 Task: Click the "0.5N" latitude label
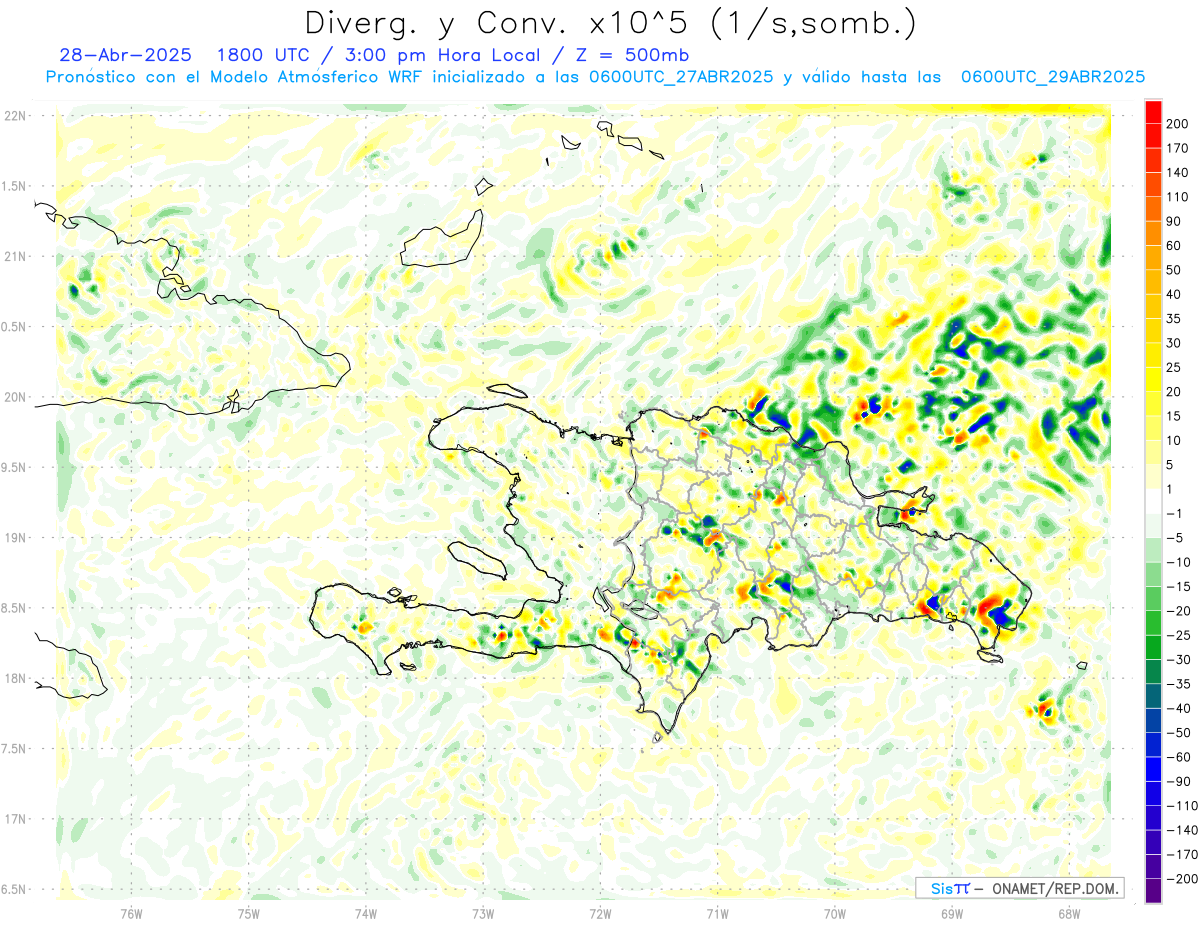(15, 327)
